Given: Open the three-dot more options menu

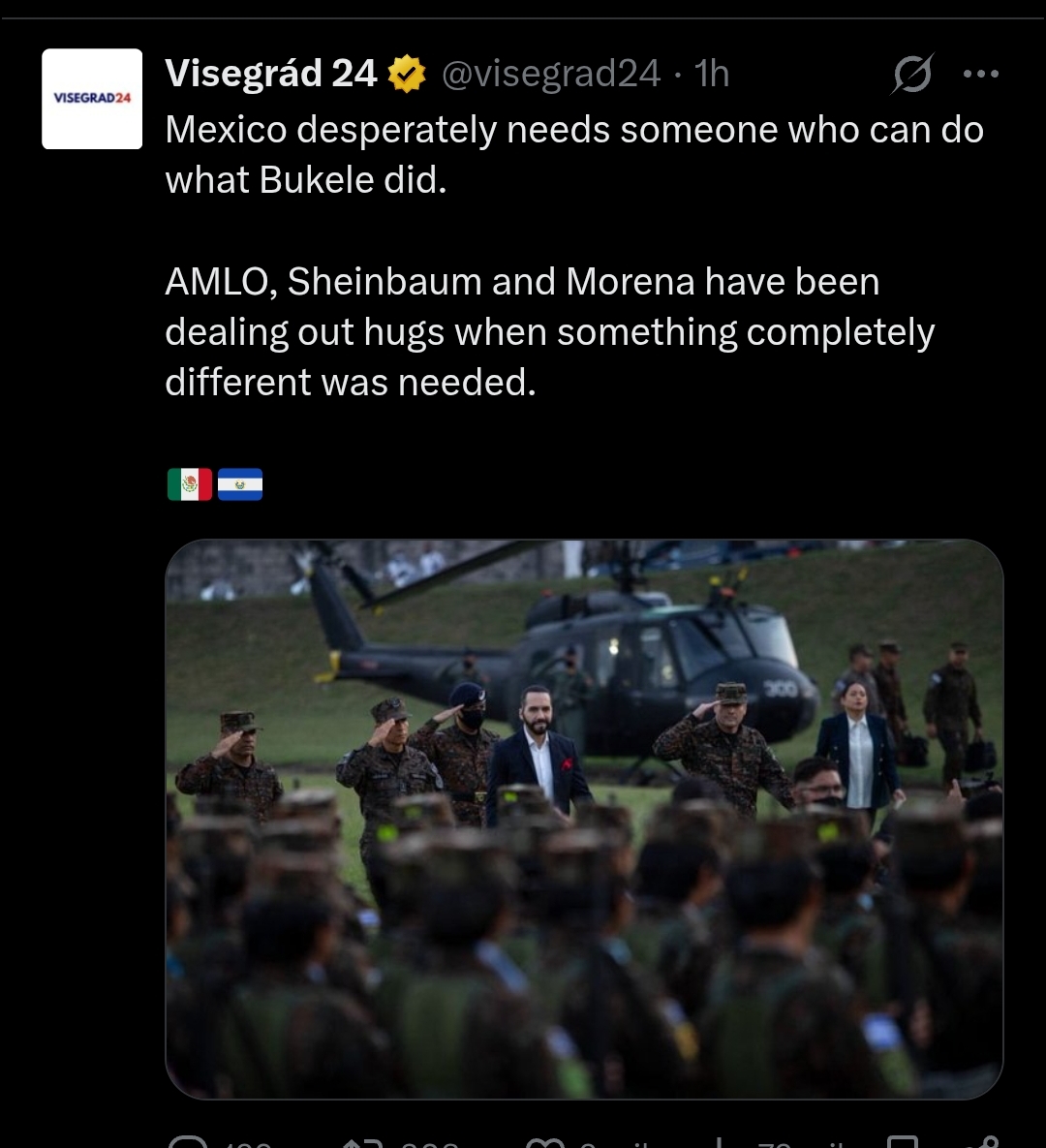Looking at the screenshot, I should point(981,74).
